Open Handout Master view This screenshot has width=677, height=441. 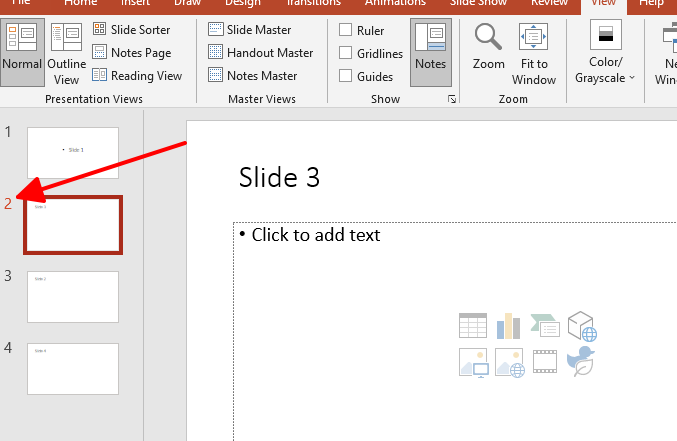tap(260, 53)
